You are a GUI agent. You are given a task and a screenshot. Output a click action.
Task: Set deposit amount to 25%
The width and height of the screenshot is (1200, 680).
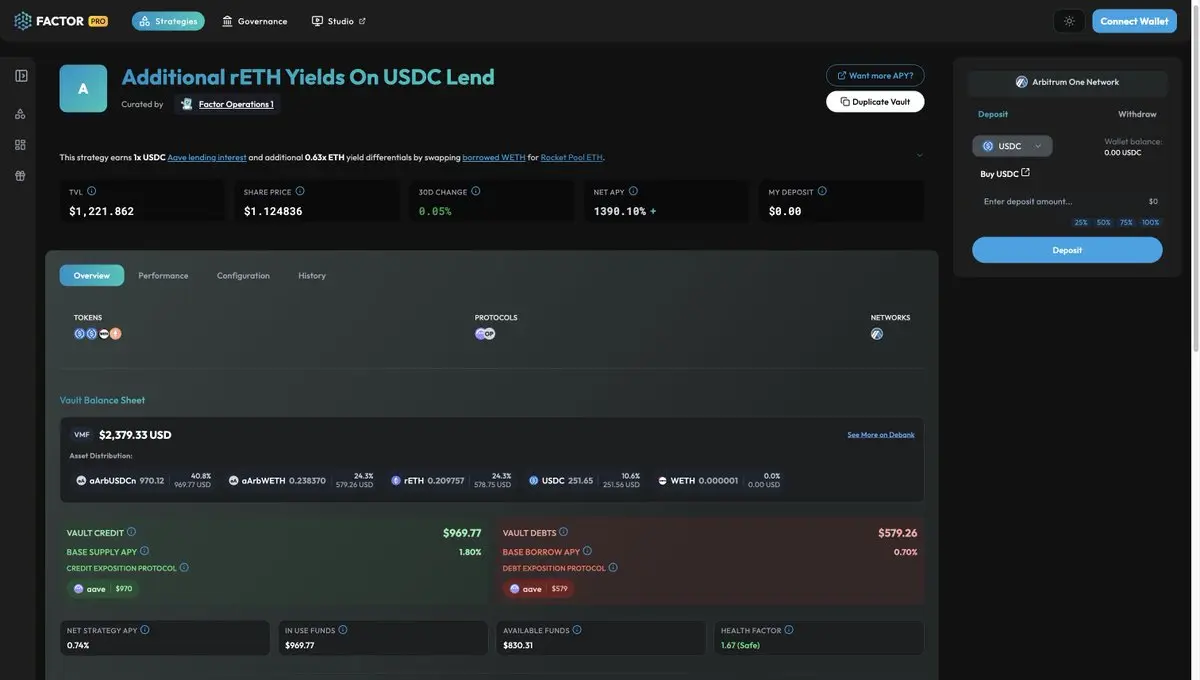1081,222
